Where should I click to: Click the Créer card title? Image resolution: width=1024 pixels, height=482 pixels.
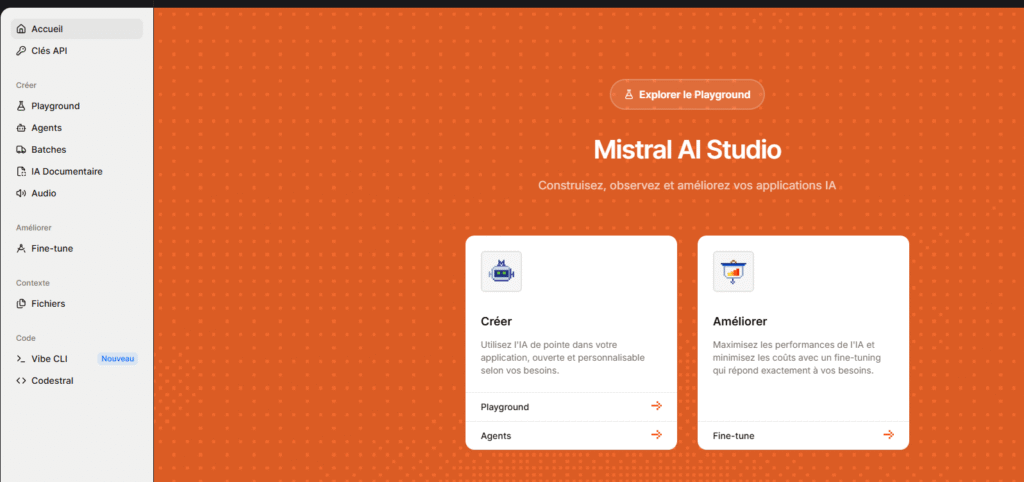(x=496, y=321)
